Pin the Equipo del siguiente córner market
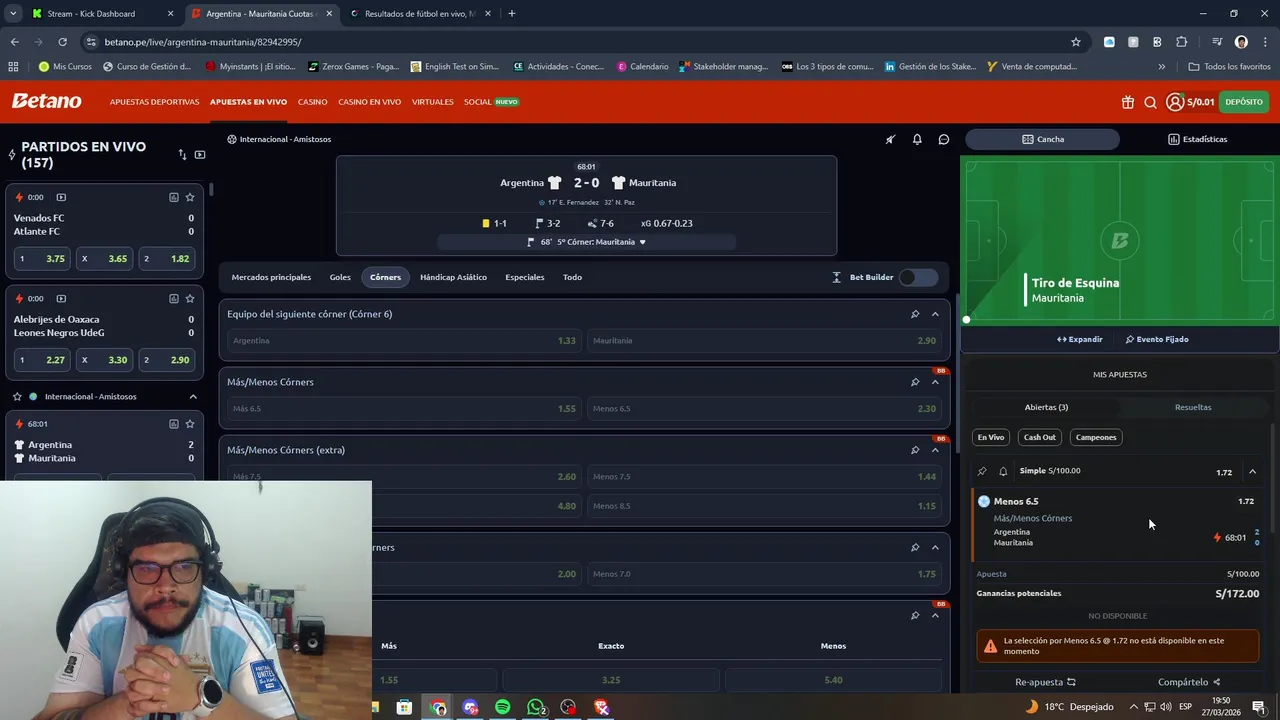 point(914,314)
